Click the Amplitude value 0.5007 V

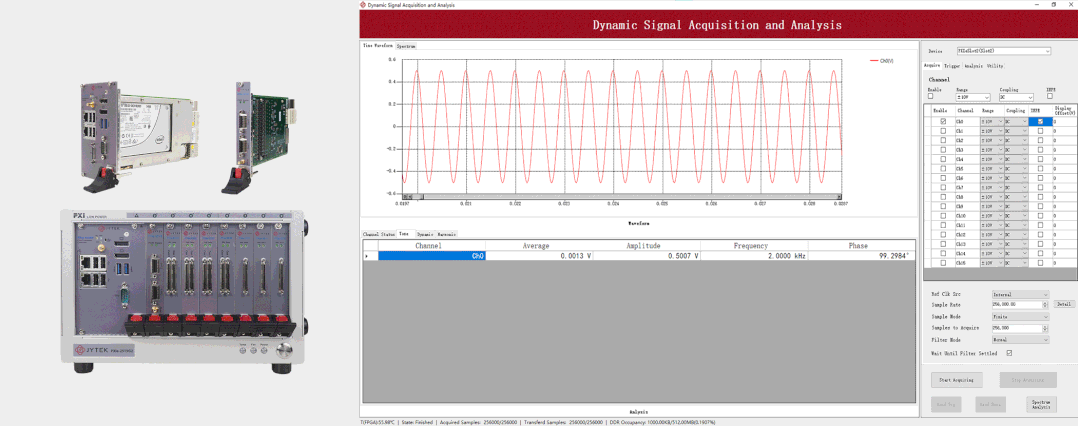[647, 256]
